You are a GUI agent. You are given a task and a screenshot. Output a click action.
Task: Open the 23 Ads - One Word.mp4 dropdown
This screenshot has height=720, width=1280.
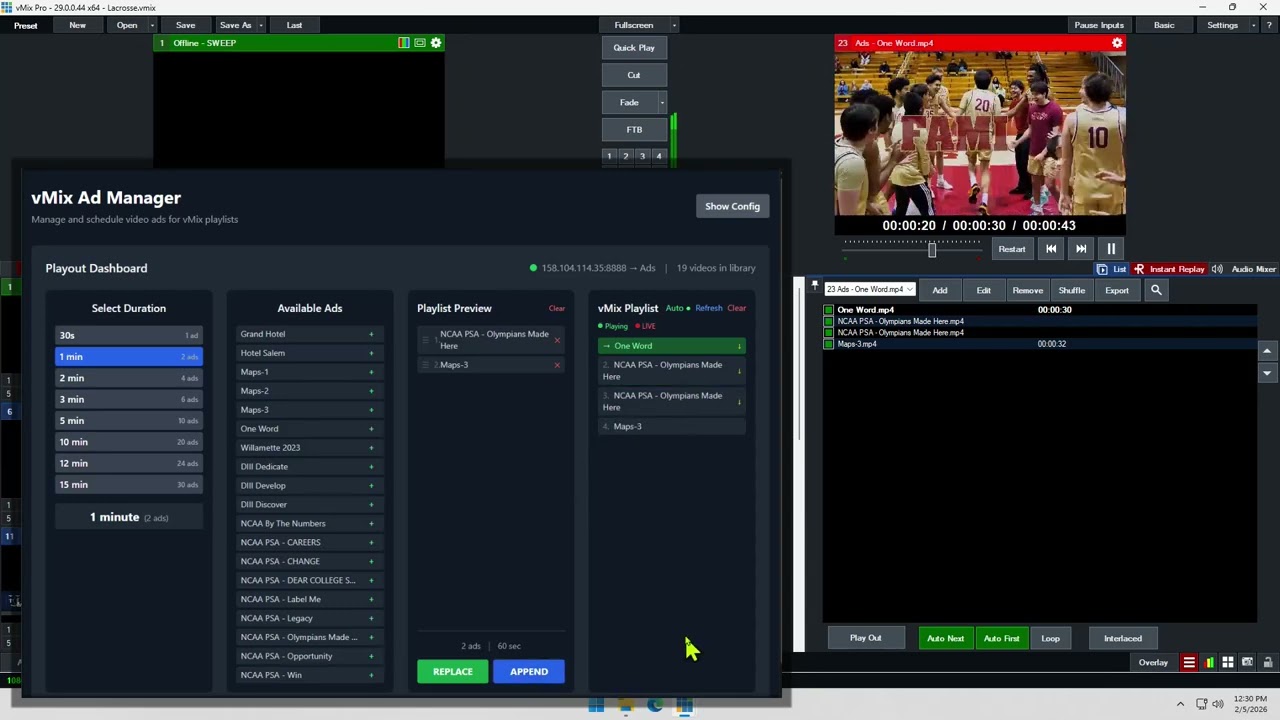point(869,290)
